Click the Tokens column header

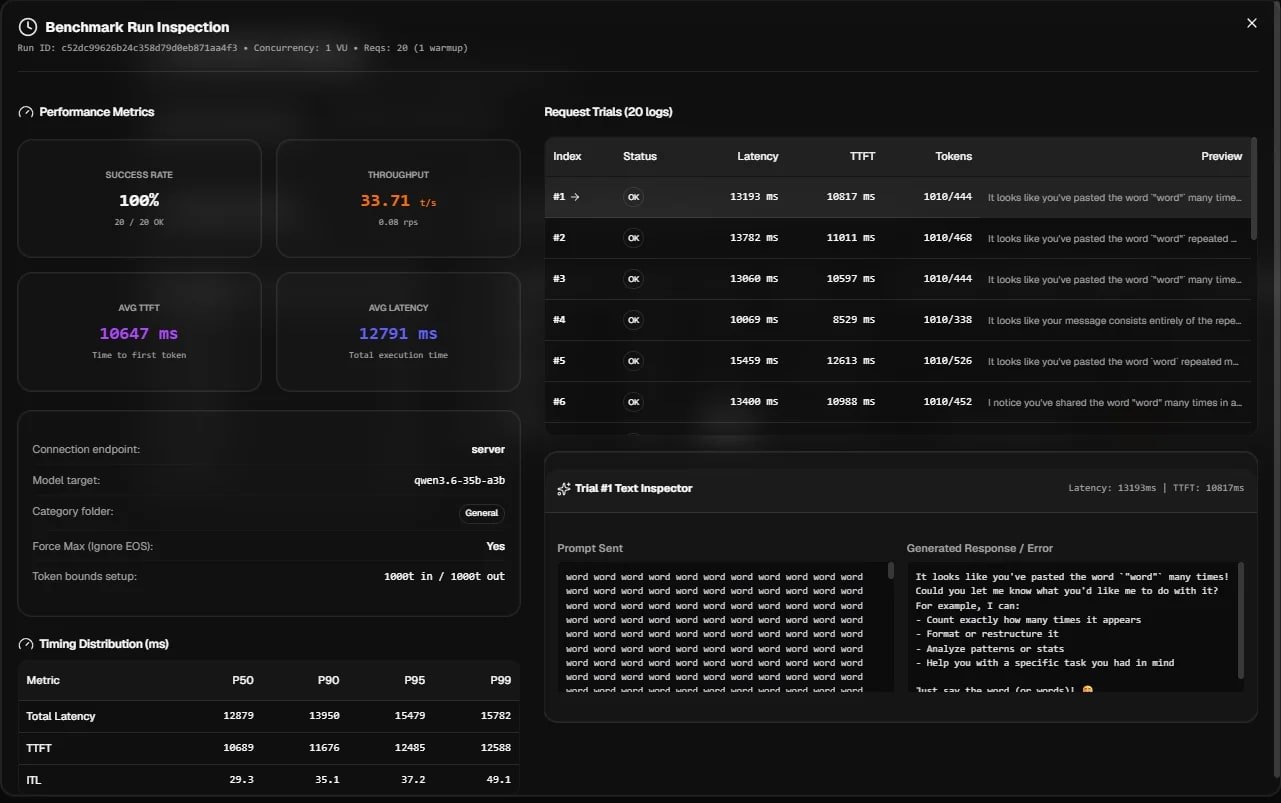(953, 156)
